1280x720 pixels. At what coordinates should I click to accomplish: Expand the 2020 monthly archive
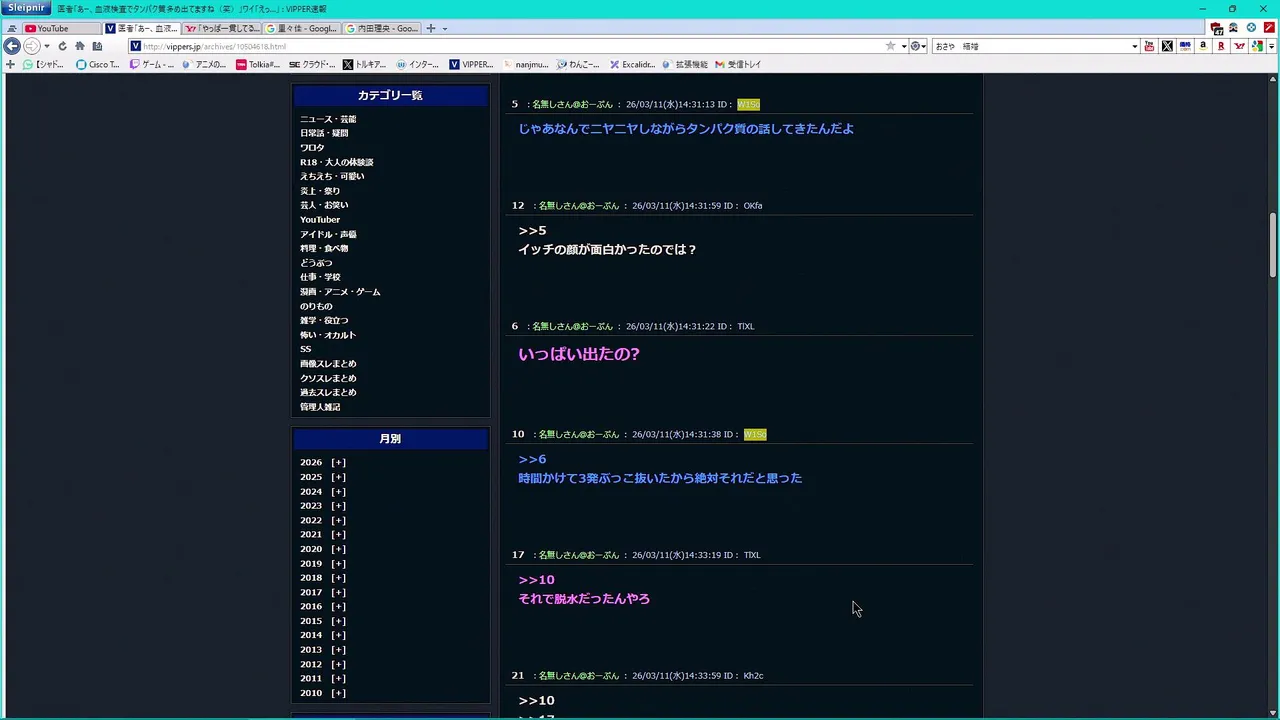(x=338, y=549)
